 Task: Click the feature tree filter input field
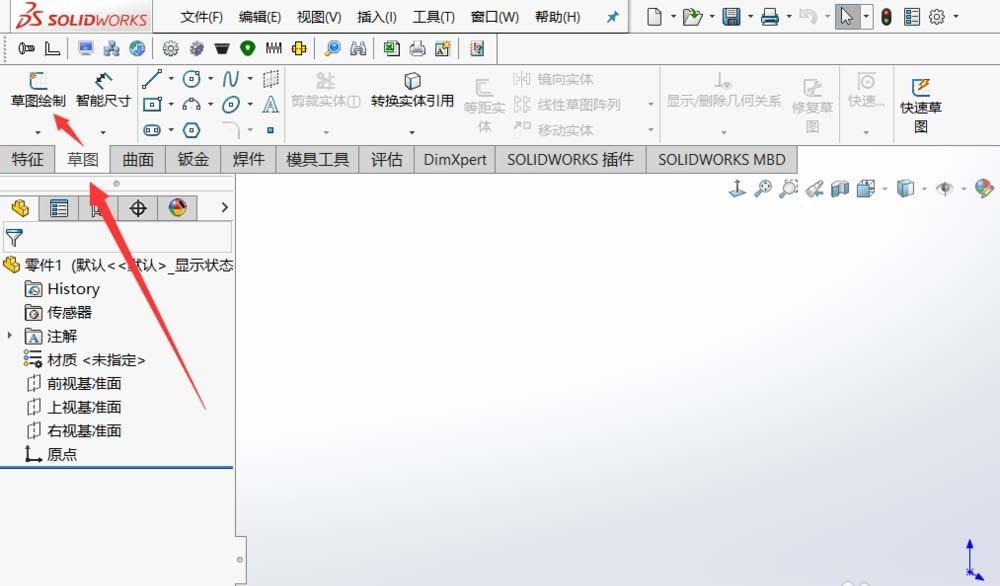120,238
